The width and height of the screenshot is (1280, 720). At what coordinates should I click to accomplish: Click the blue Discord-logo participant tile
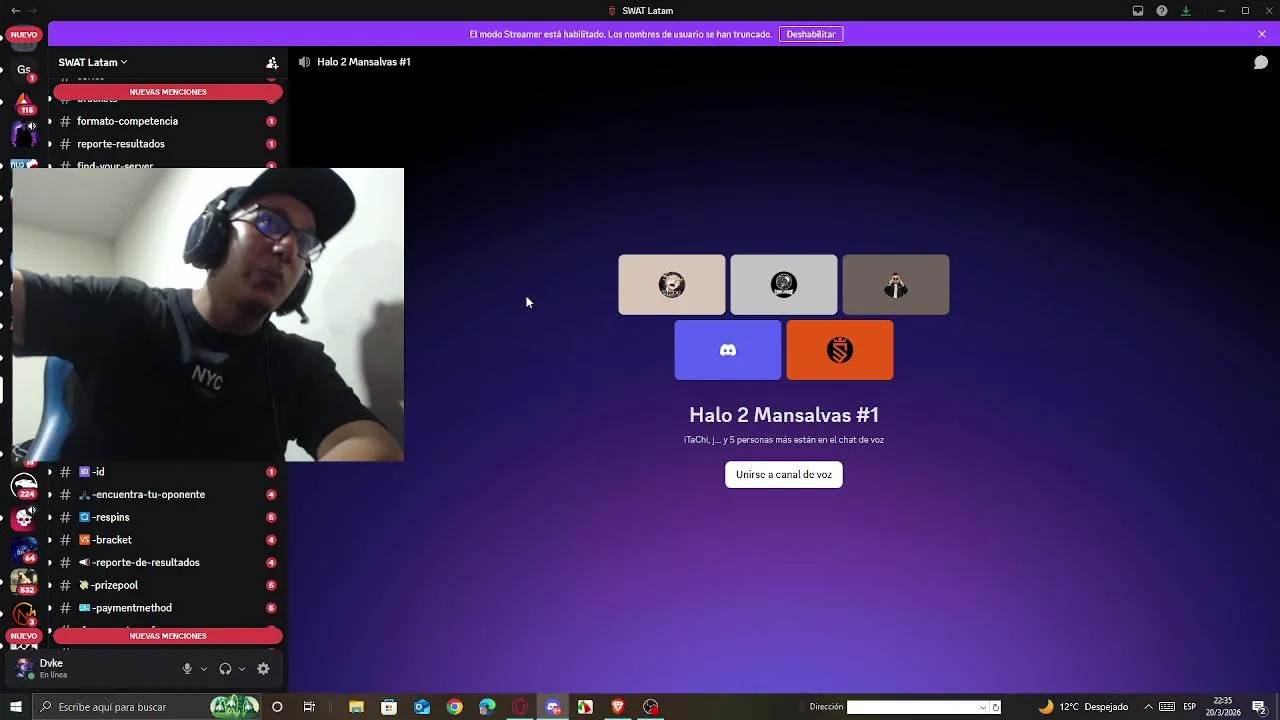728,350
